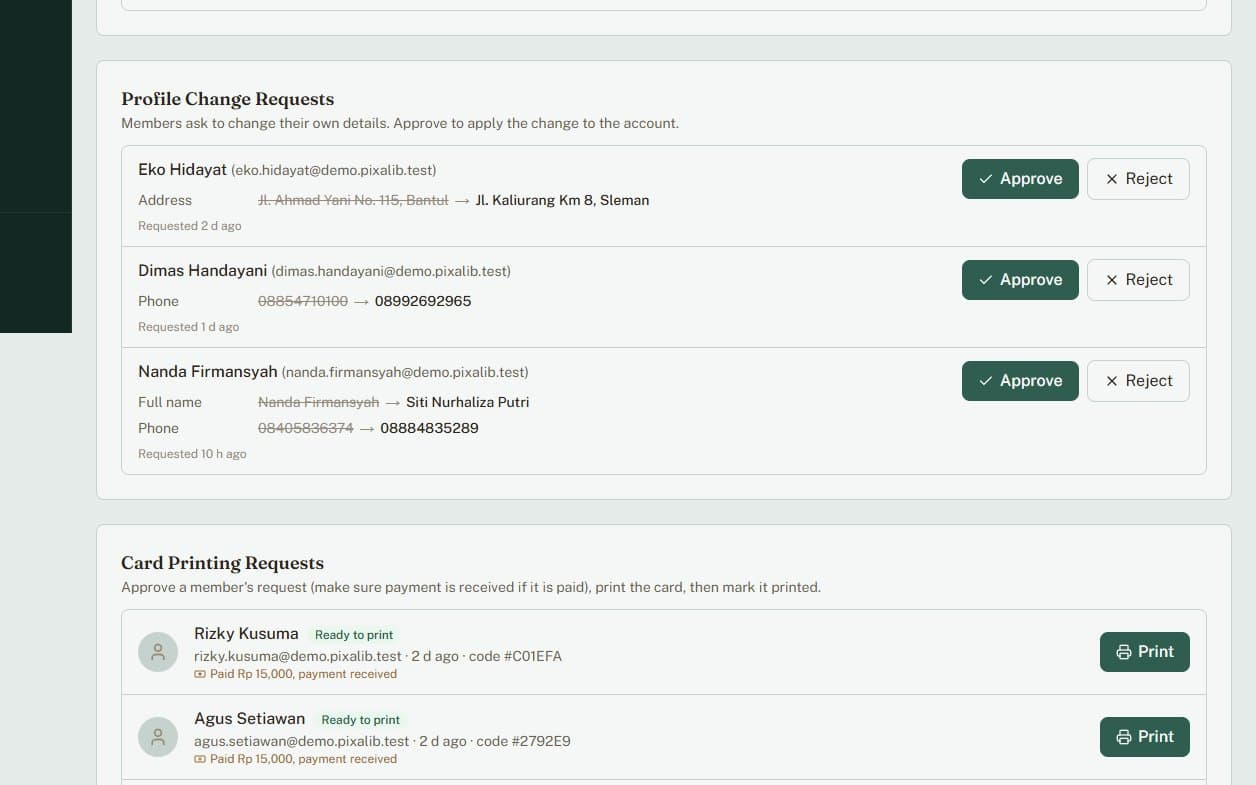Click Agus Setiawan's name

click(x=249, y=719)
